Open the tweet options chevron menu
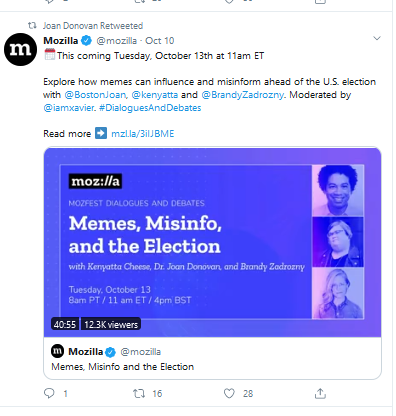The width and height of the screenshot is (396, 416). click(377, 38)
